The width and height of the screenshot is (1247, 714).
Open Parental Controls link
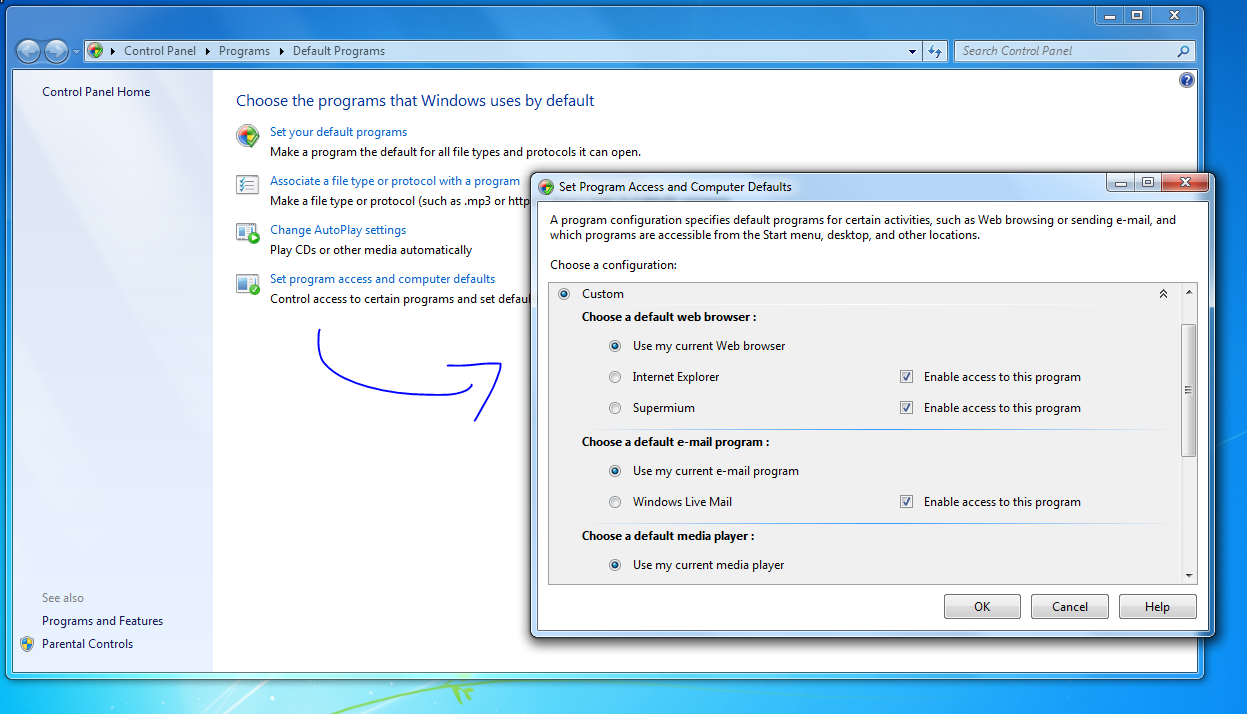click(87, 644)
